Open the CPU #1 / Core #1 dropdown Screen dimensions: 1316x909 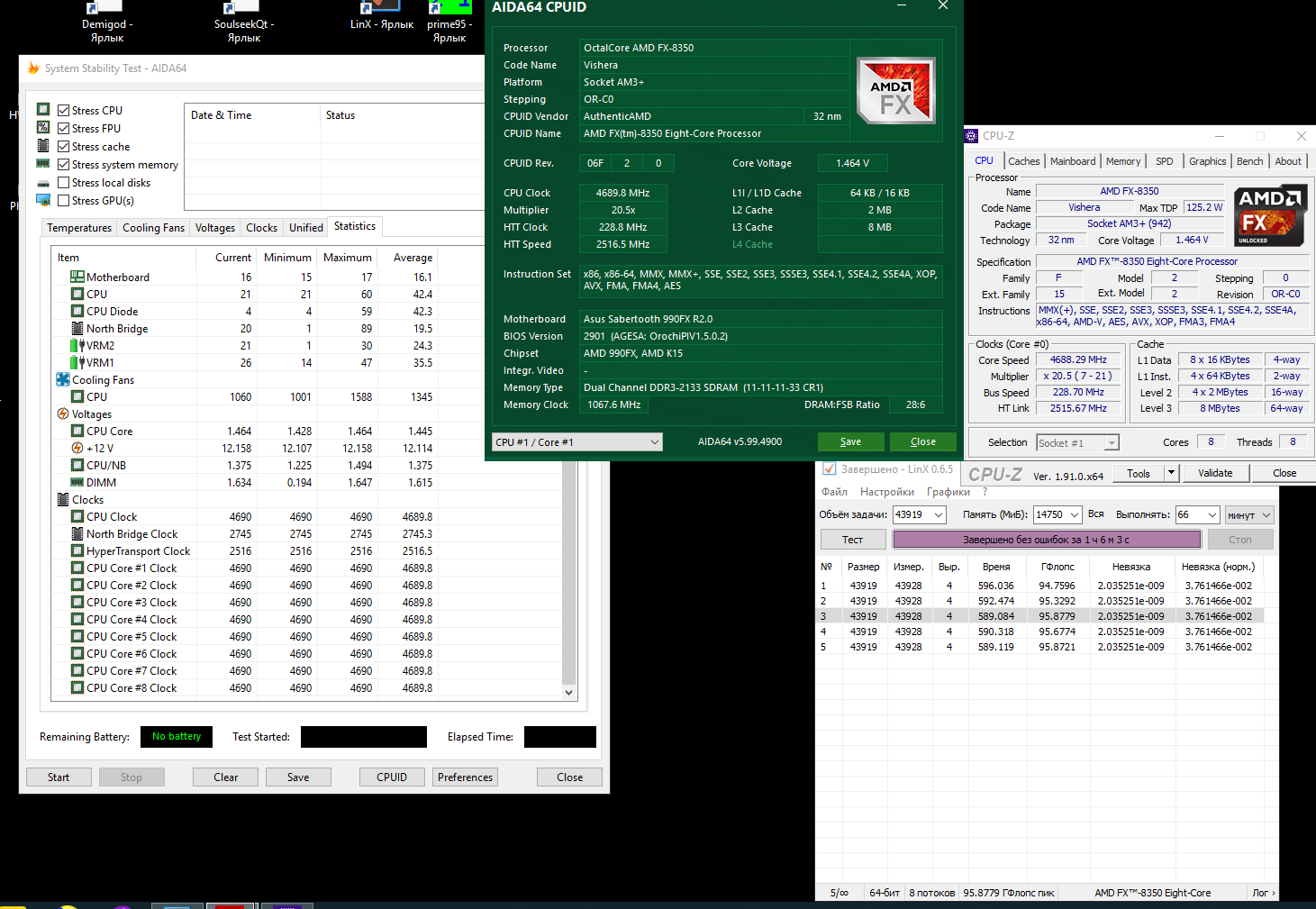(x=577, y=442)
